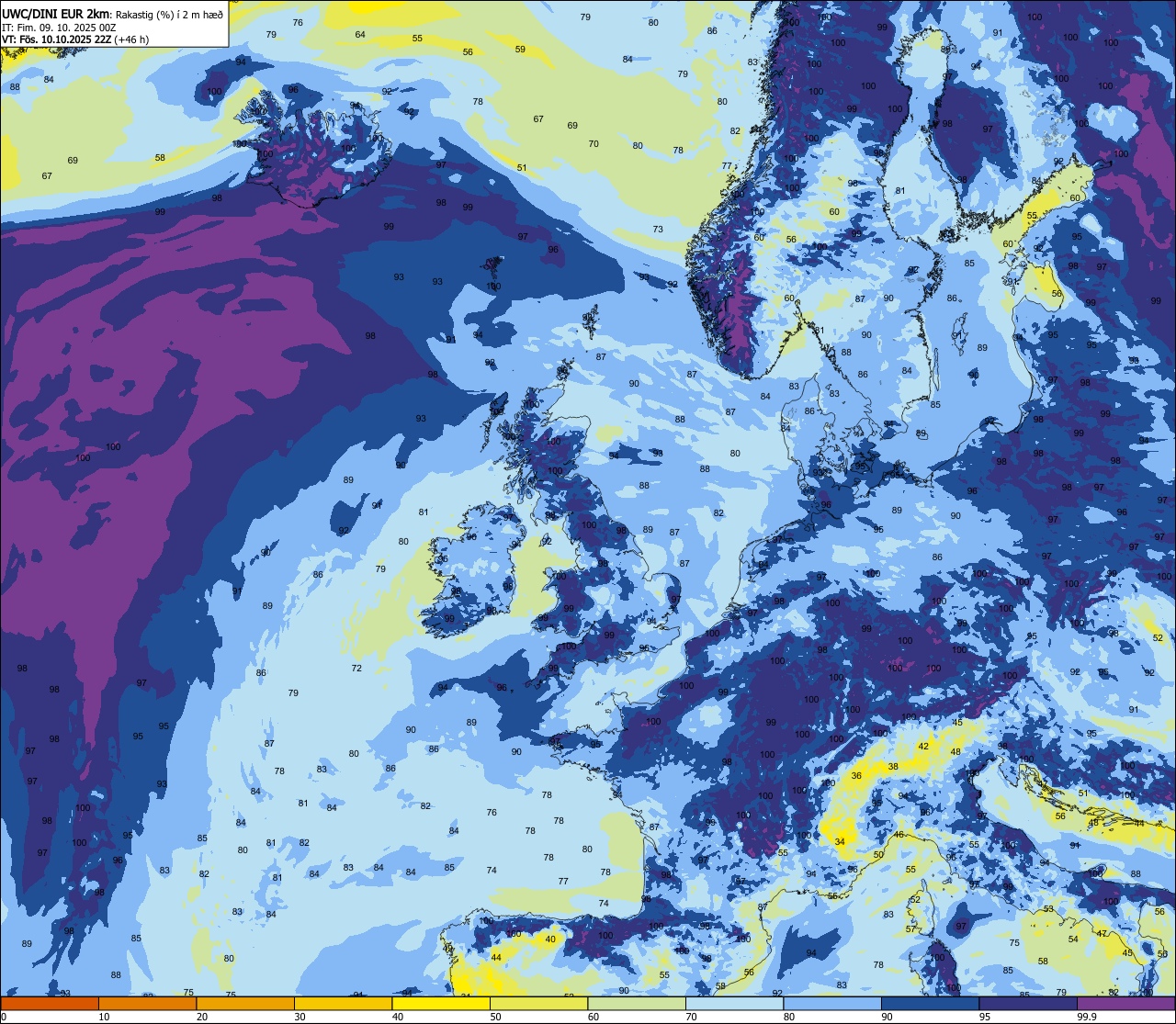Click the 'VT: Fös. 10.10.2025 22Z (+46 h)' line

point(75,39)
